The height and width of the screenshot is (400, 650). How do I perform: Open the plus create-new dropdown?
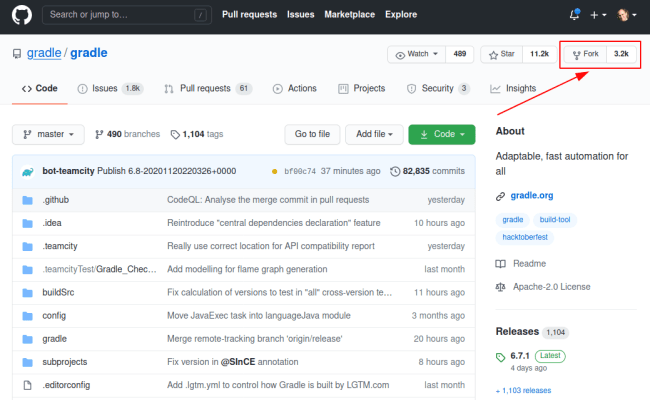tap(598, 15)
